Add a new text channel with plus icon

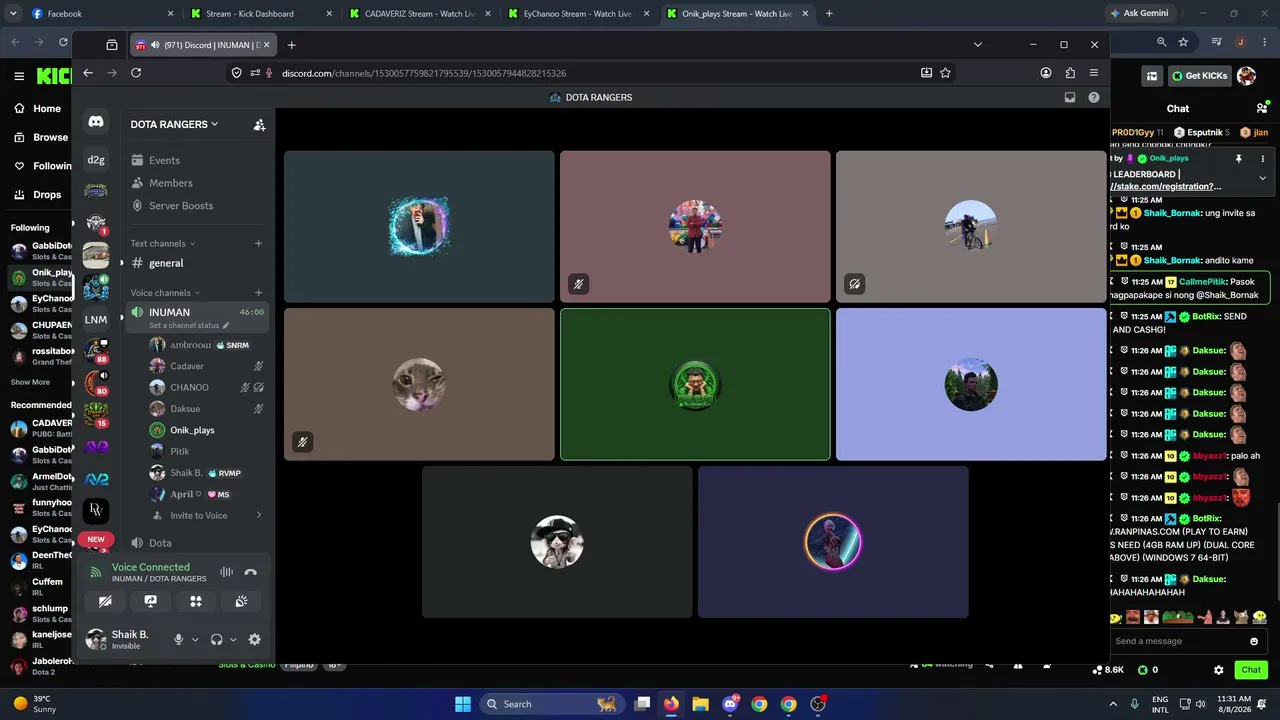258,243
